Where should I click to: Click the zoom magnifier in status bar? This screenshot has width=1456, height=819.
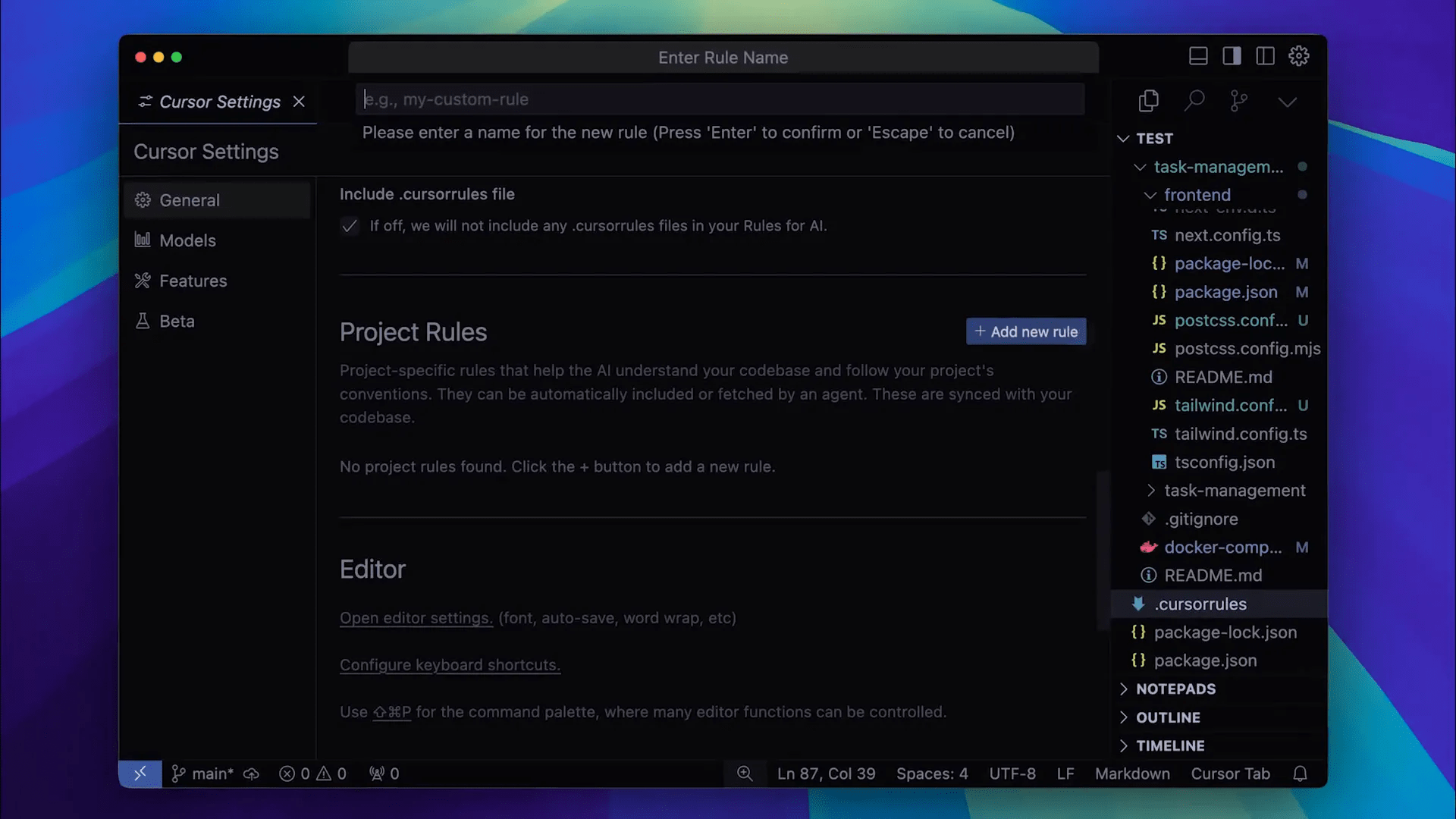745,773
